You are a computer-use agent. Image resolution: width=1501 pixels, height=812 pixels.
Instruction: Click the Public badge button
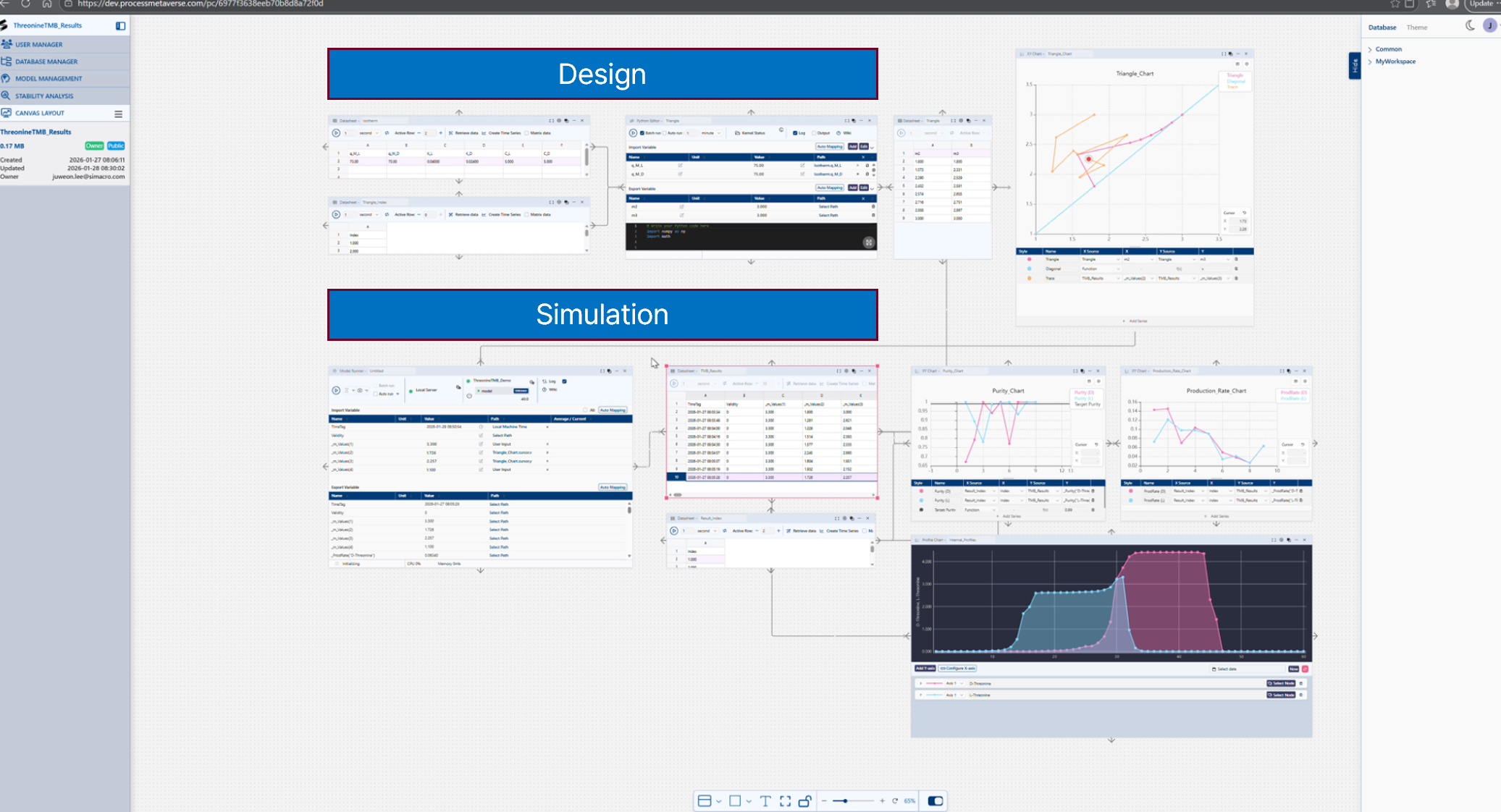(116, 145)
